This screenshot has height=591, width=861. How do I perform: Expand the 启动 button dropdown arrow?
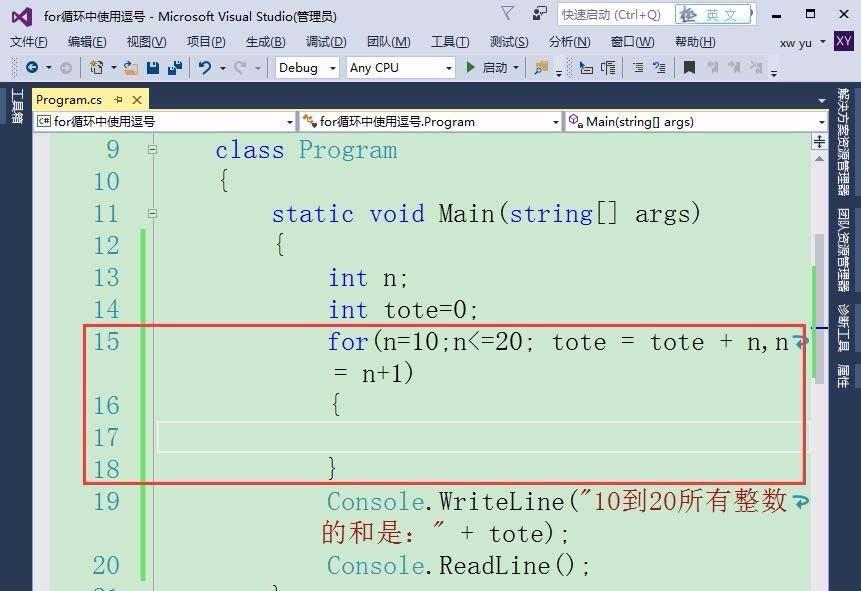point(516,67)
